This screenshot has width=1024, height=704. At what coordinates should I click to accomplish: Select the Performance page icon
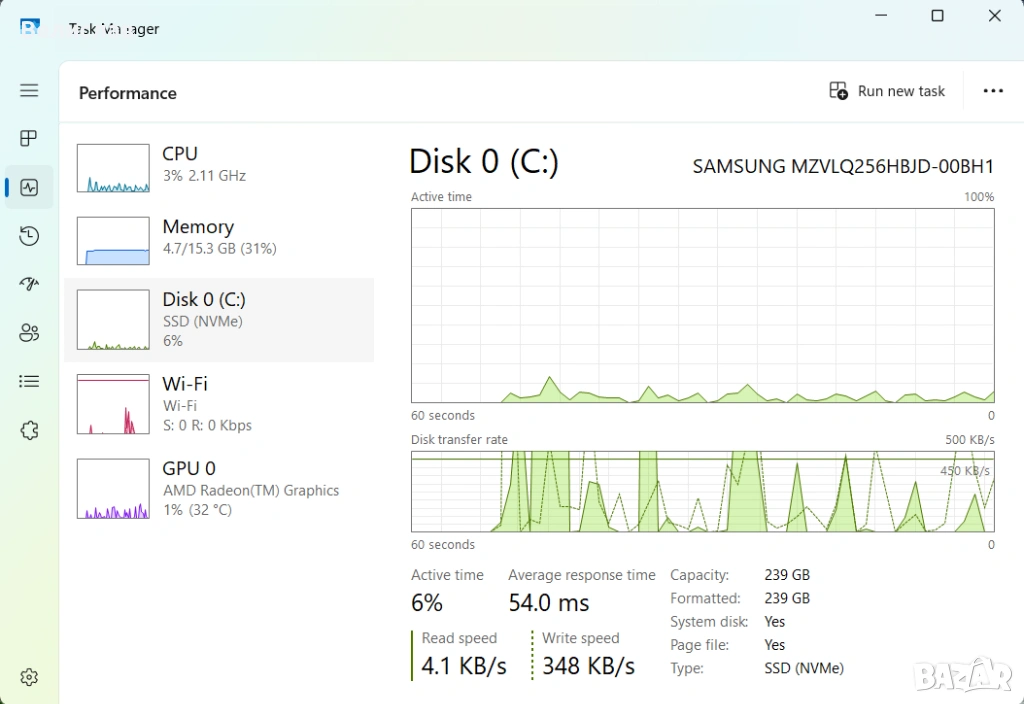pos(29,187)
